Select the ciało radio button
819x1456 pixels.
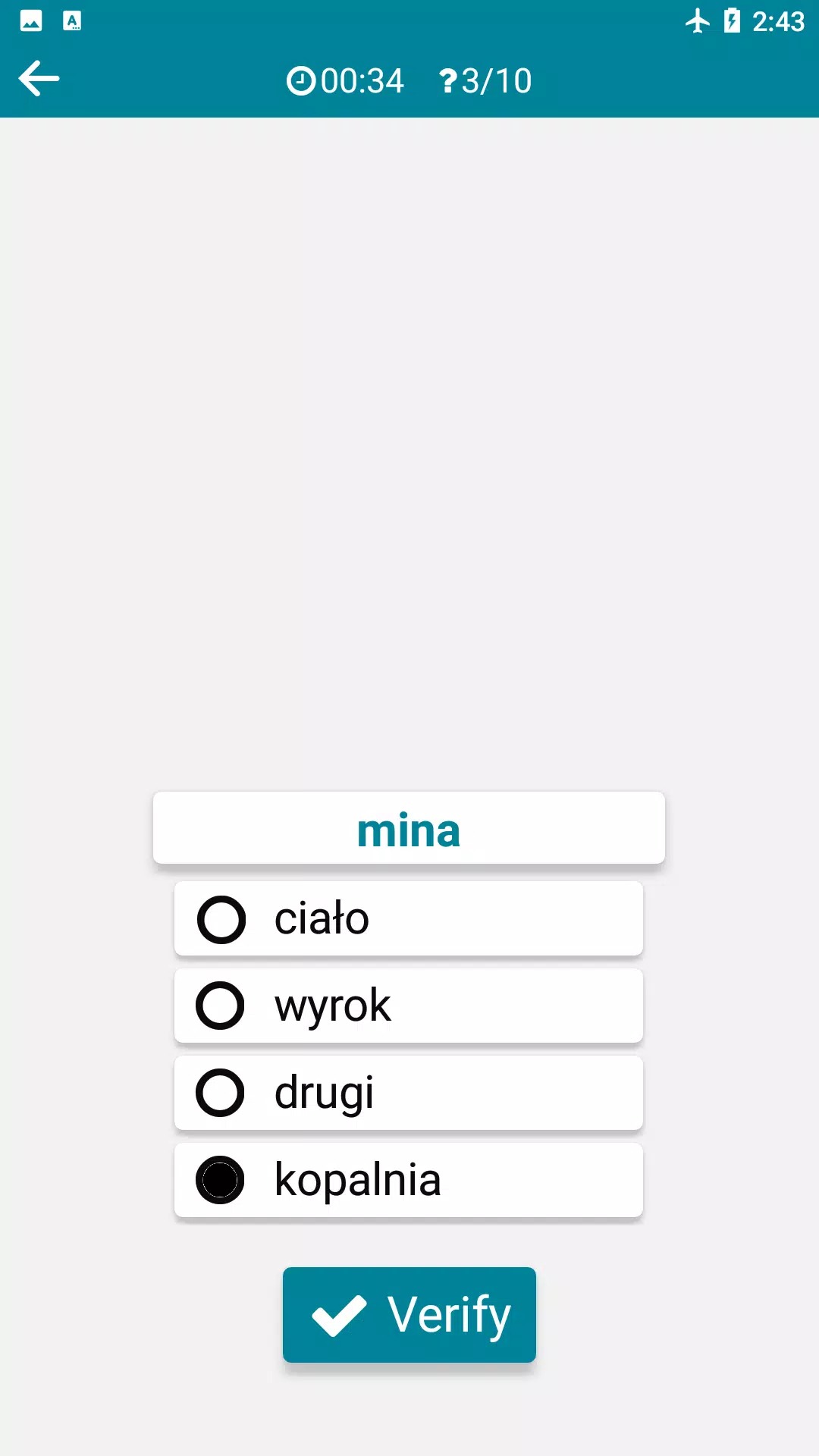[221, 920]
